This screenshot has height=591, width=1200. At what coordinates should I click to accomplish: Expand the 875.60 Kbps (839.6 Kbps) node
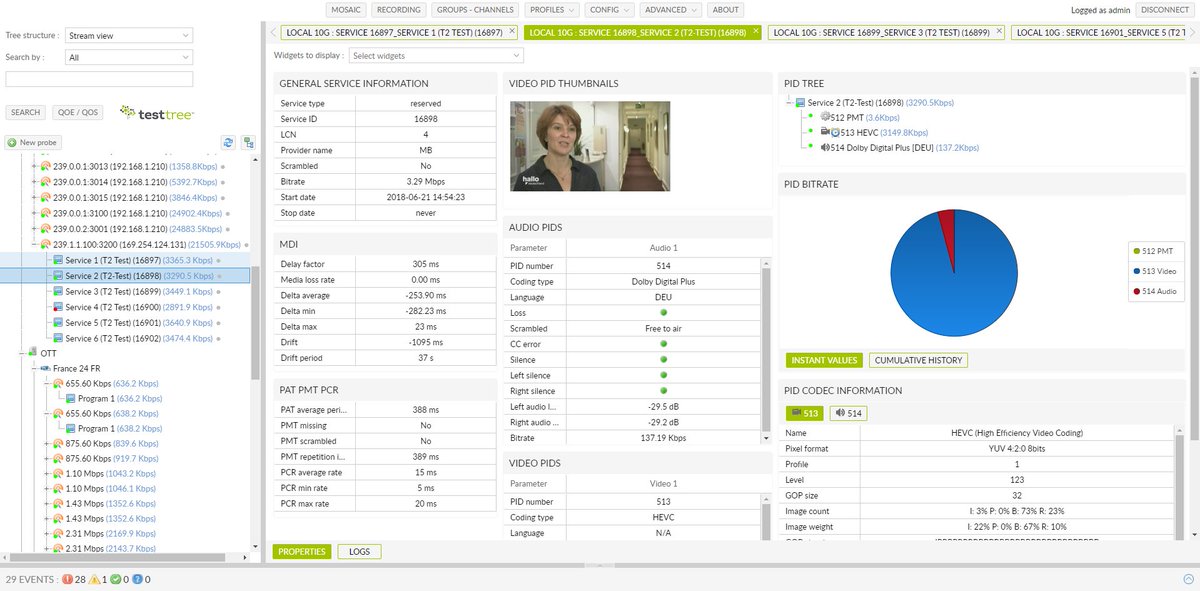click(45, 443)
